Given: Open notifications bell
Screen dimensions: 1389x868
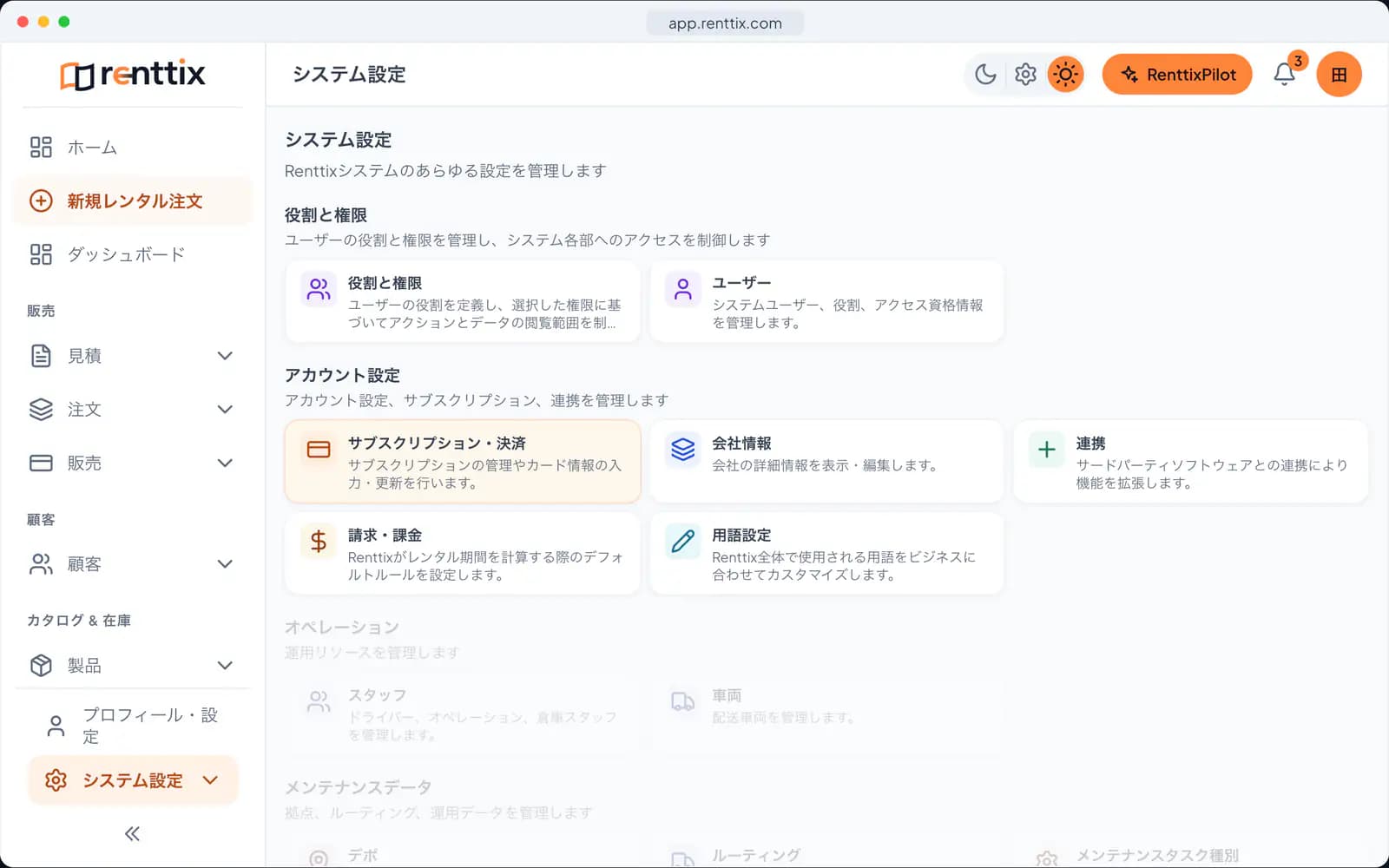Looking at the screenshot, I should click(x=1285, y=75).
